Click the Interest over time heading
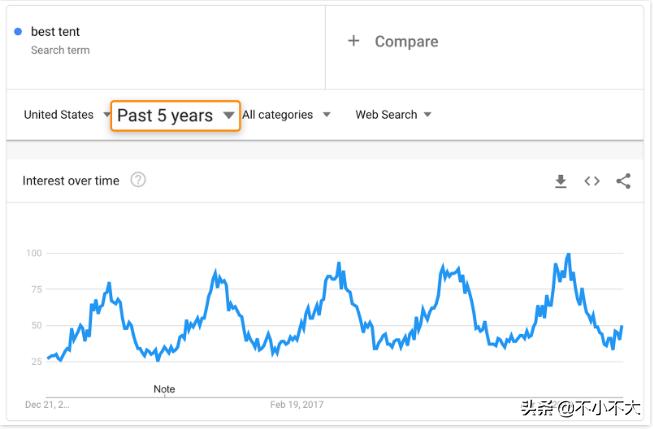This screenshot has height=429, width=653. click(x=71, y=181)
